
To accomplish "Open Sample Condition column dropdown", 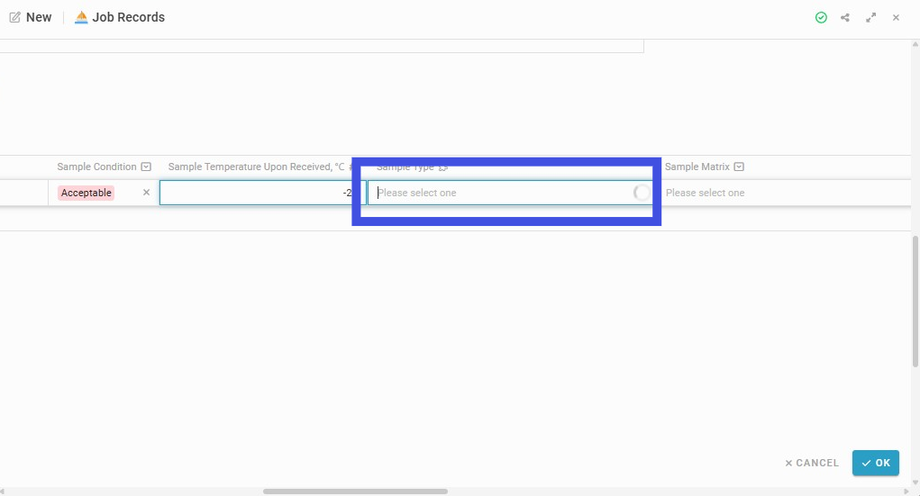I will (146, 167).
